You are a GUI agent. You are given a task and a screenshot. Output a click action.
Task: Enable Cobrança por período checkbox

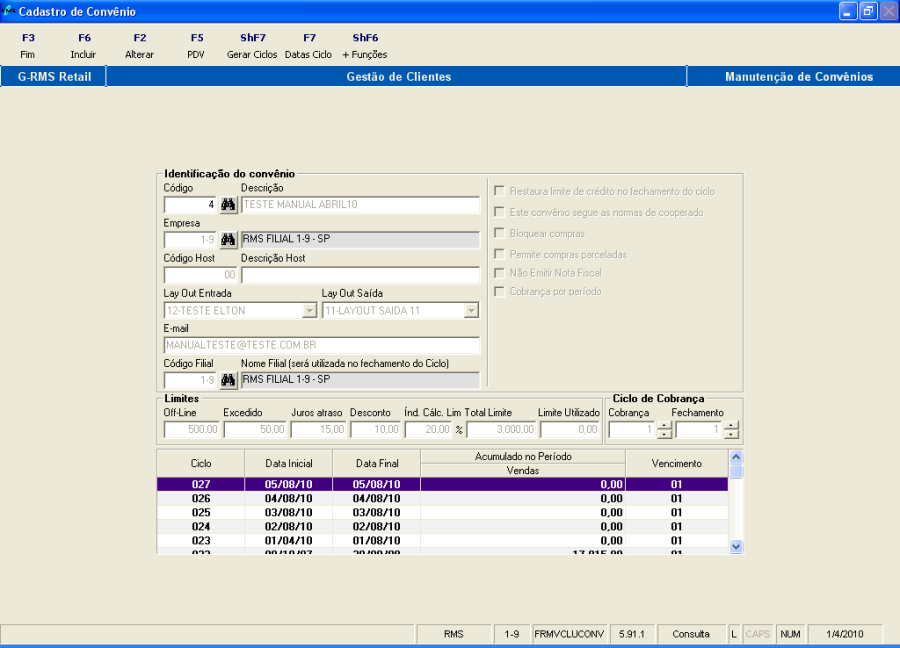pyautogui.click(x=499, y=292)
